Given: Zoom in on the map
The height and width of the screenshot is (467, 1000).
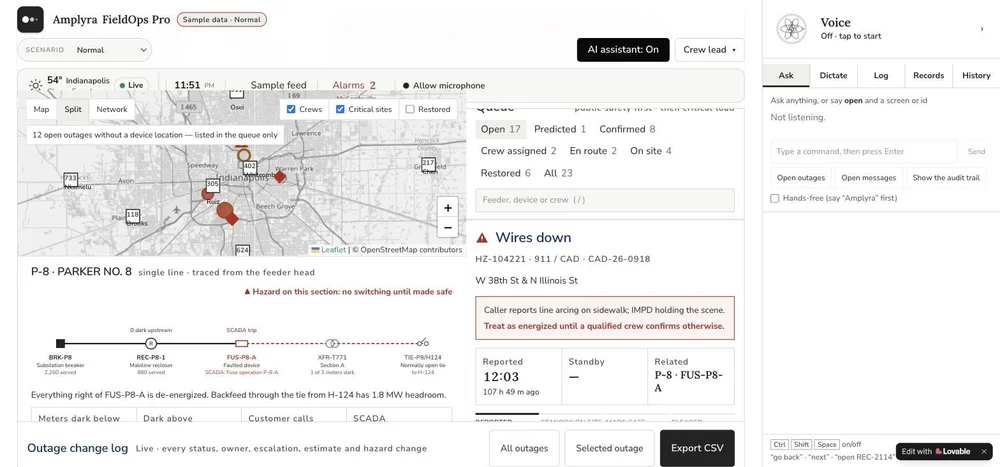Looking at the screenshot, I should 448,207.
